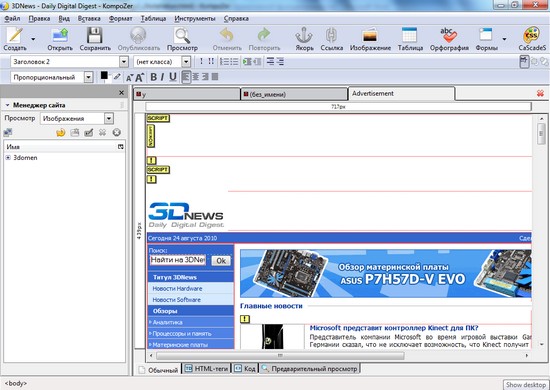The image size is (550, 390).
Task: Open the Новости Hardware link
Action: [x=177, y=288]
